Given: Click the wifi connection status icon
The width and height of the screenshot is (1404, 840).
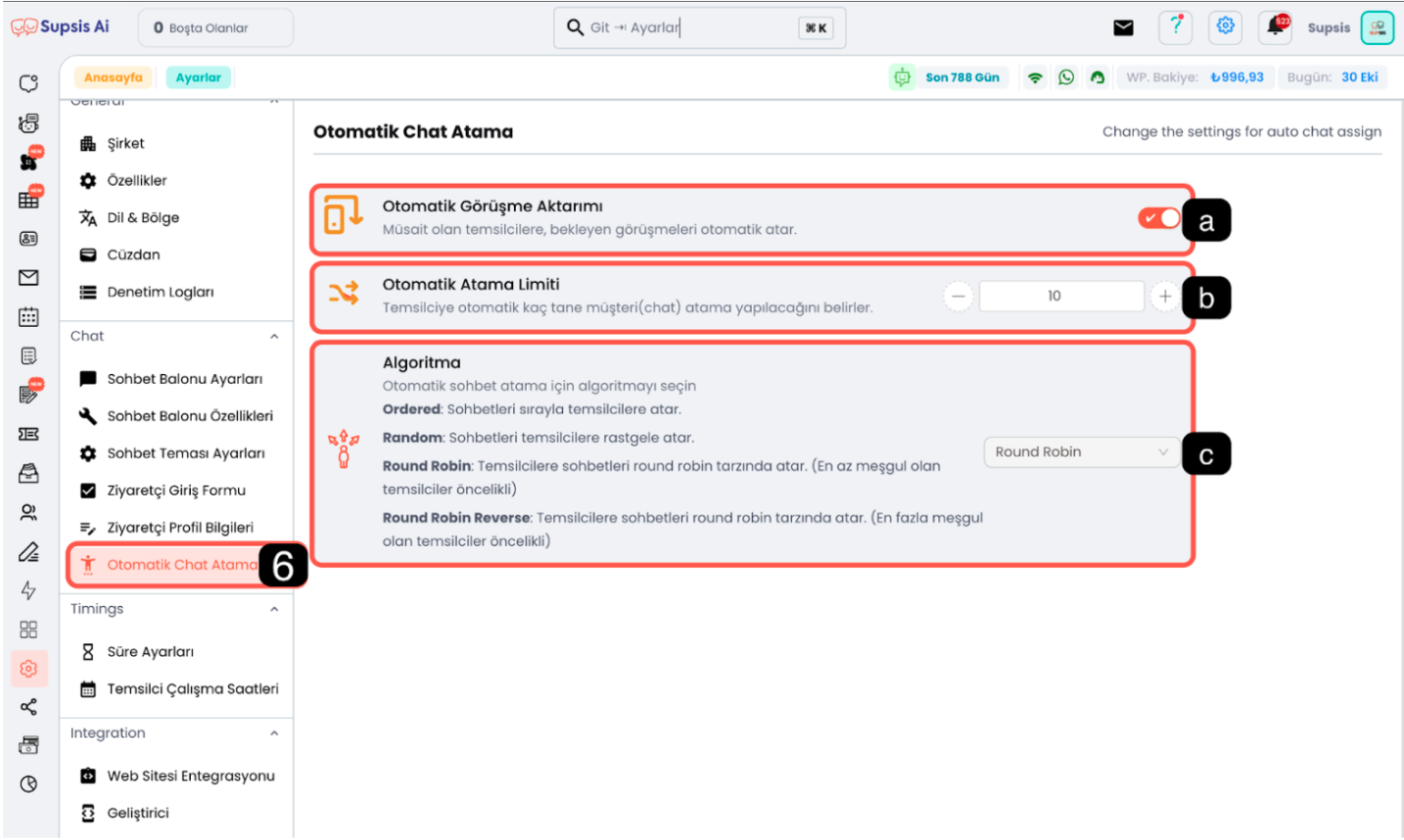Looking at the screenshot, I should [x=1035, y=77].
